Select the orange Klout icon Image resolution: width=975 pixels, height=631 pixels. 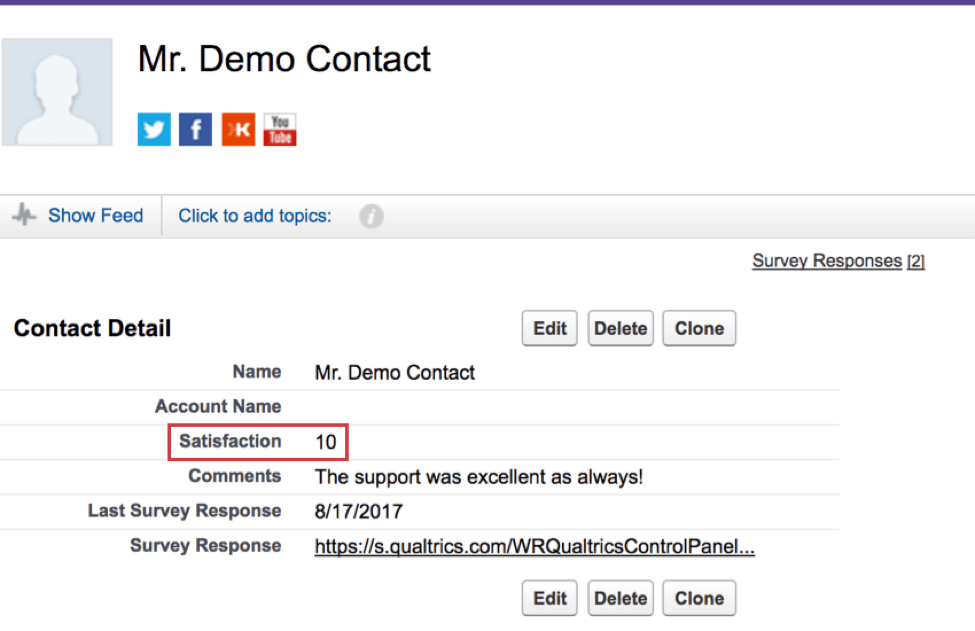pos(238,129)
